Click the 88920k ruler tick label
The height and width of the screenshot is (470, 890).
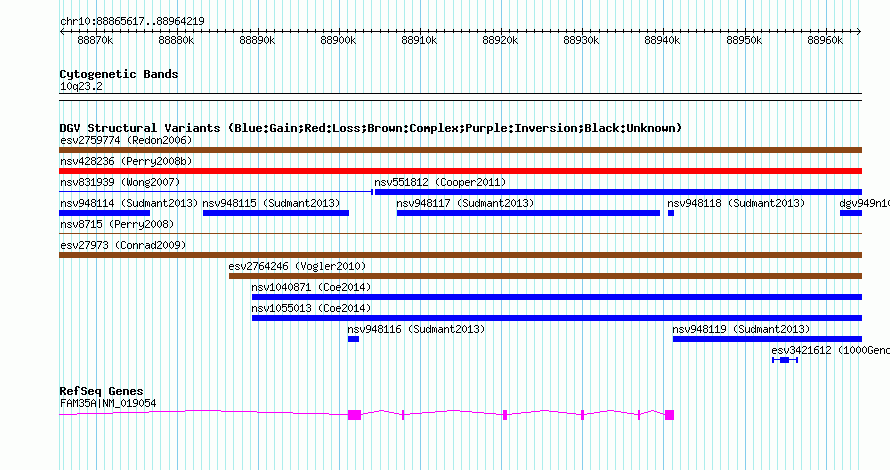click(x=500, y=41)
